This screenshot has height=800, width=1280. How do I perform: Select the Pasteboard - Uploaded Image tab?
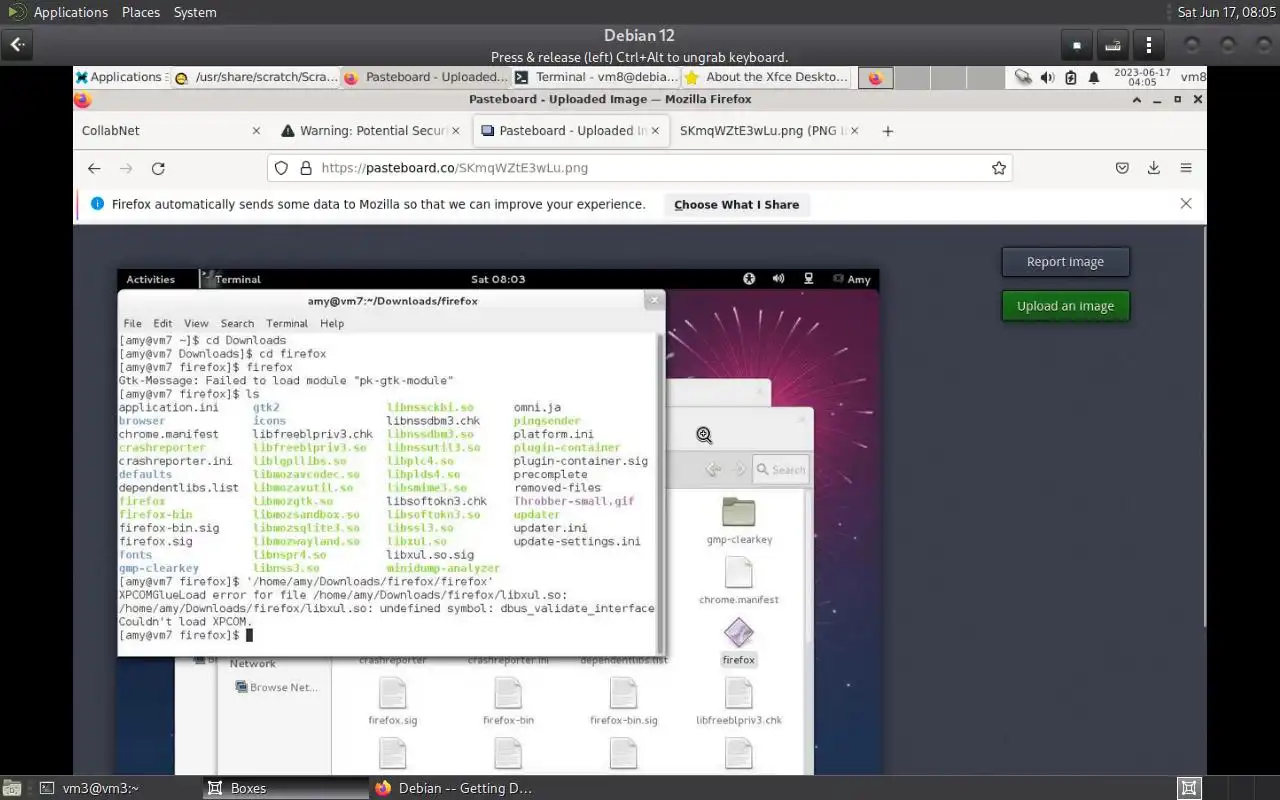[x=571, y=130]
